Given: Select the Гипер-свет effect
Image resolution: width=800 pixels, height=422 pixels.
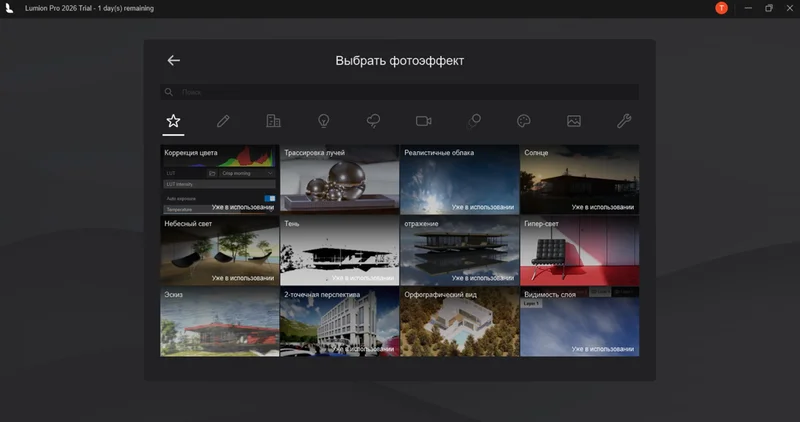Looking at the screenshot, I should 580,250.
